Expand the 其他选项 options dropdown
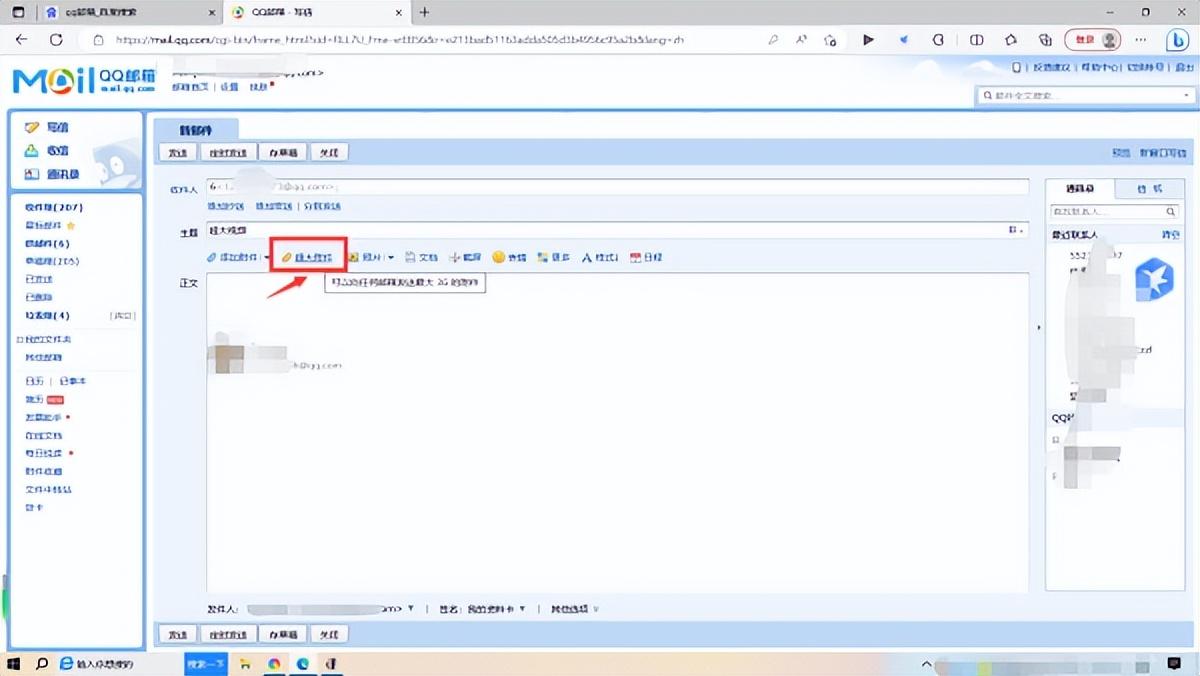The image size is (1200, 676). click(x=596, y=609)
